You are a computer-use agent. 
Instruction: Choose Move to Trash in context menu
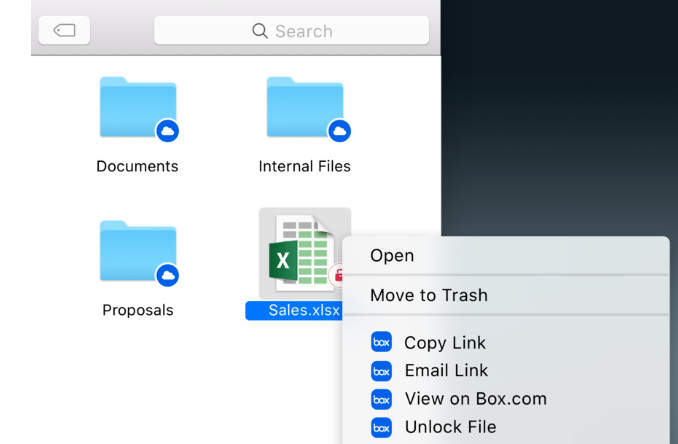coord(429,295)
